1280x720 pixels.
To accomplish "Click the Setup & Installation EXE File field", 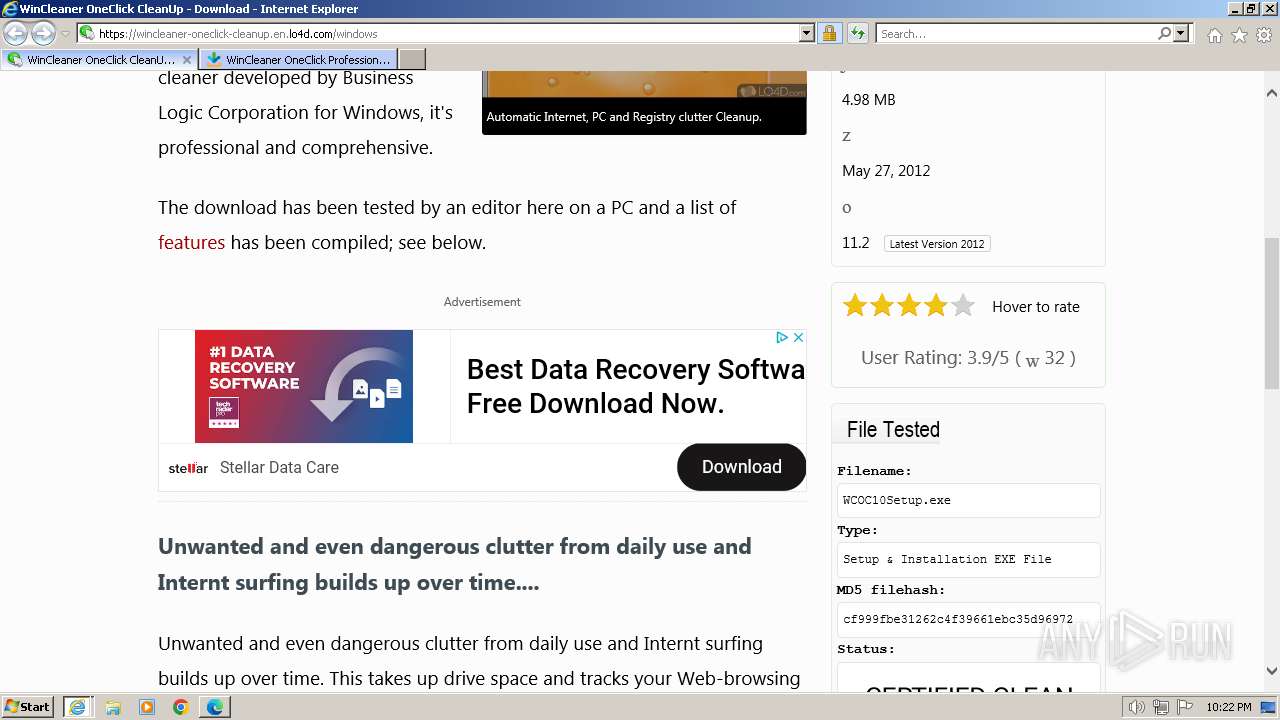I will pyautogui.click(x=968, y=559).
